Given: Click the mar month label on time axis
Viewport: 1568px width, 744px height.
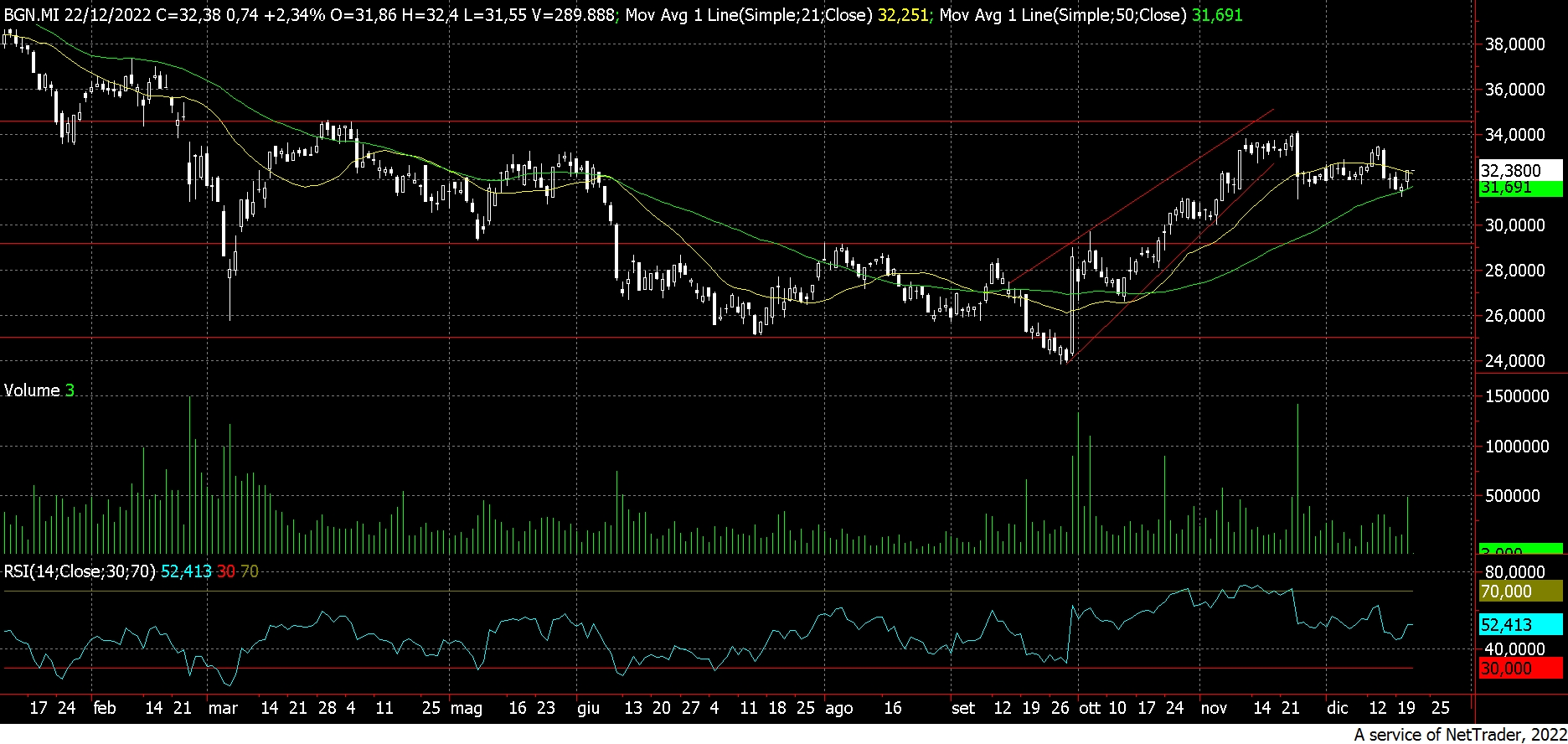Looking at the screenshot, I should click(x=223, y=708).
